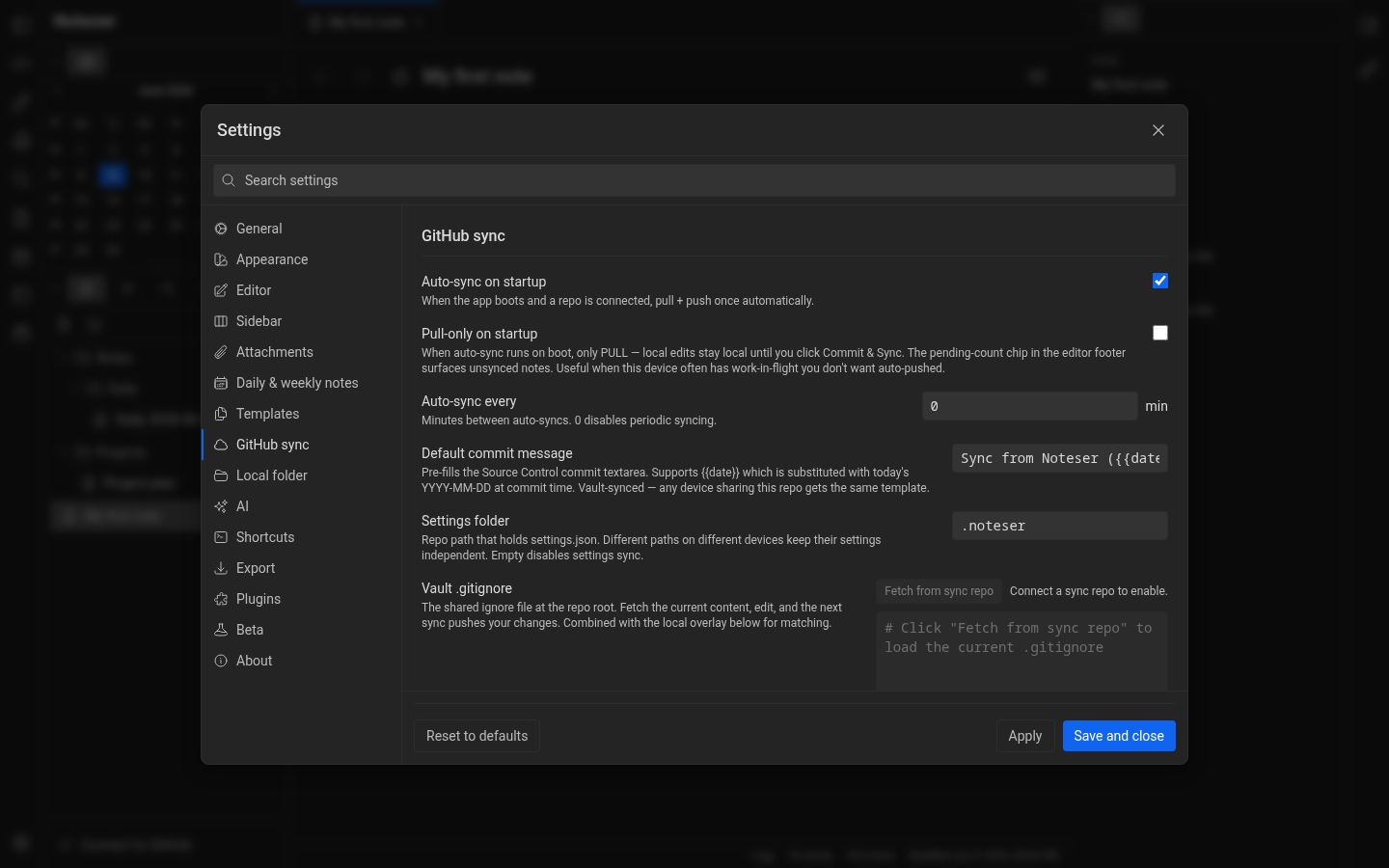Open the General settings section
This screenshot has width=1389, height=868.
click(300, 229)
